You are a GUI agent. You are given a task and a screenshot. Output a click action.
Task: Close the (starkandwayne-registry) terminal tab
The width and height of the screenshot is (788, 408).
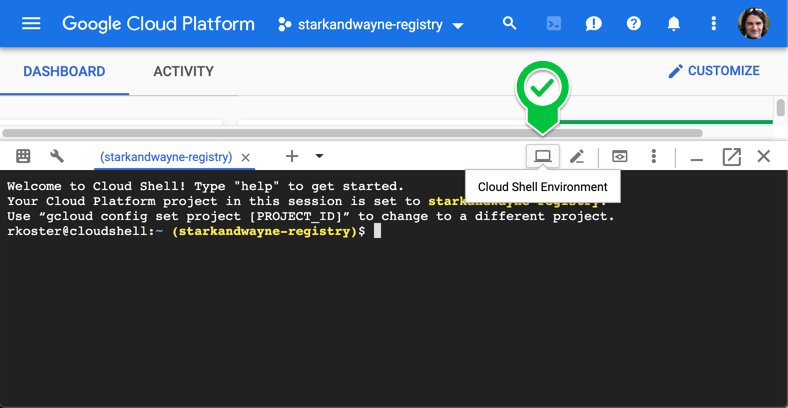(245, 158)
